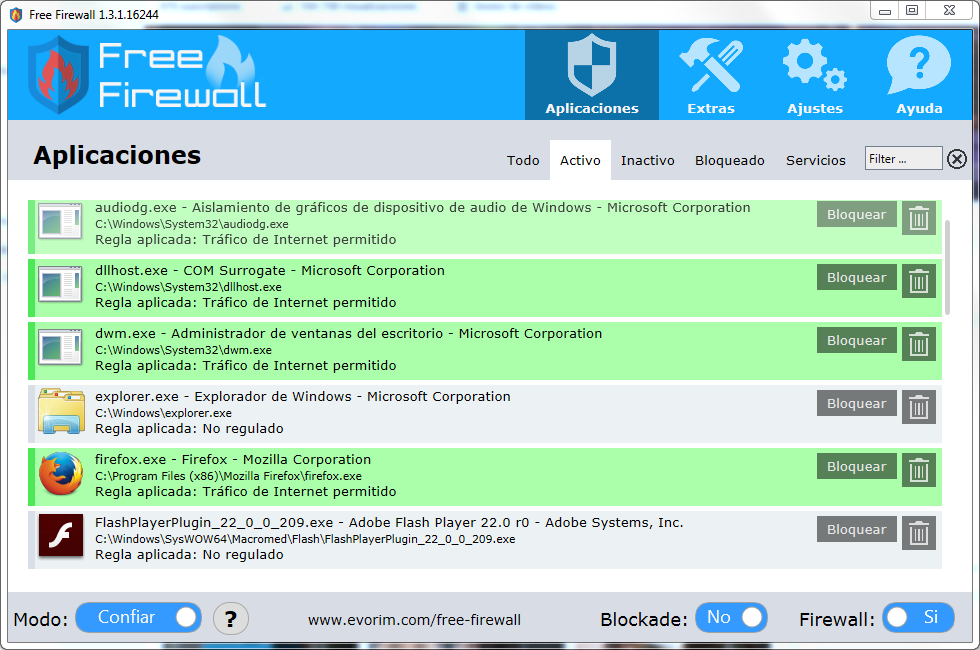This screenshot has width=980, height=650.
Task: Click path C:\Windows\explorer.exe
Action: 163,413
